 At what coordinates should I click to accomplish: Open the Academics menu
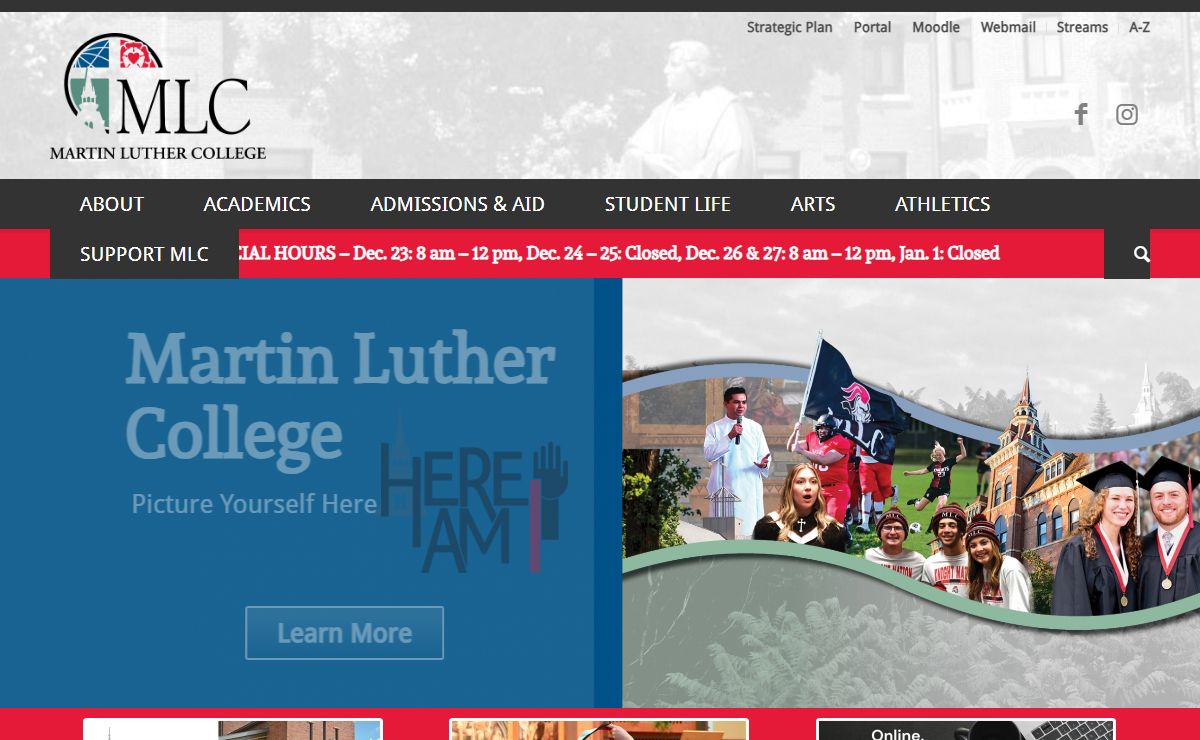(x=257, y=204)
